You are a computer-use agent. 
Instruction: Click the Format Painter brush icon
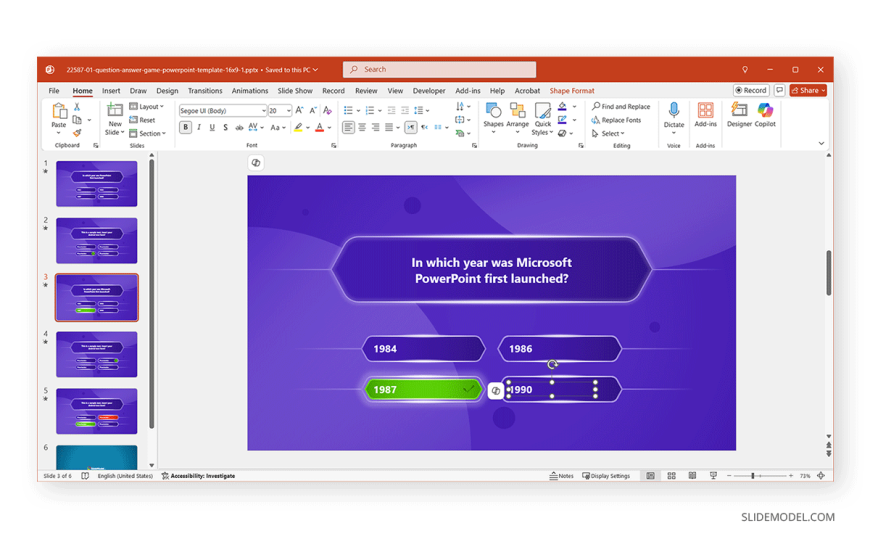(77, 133)
